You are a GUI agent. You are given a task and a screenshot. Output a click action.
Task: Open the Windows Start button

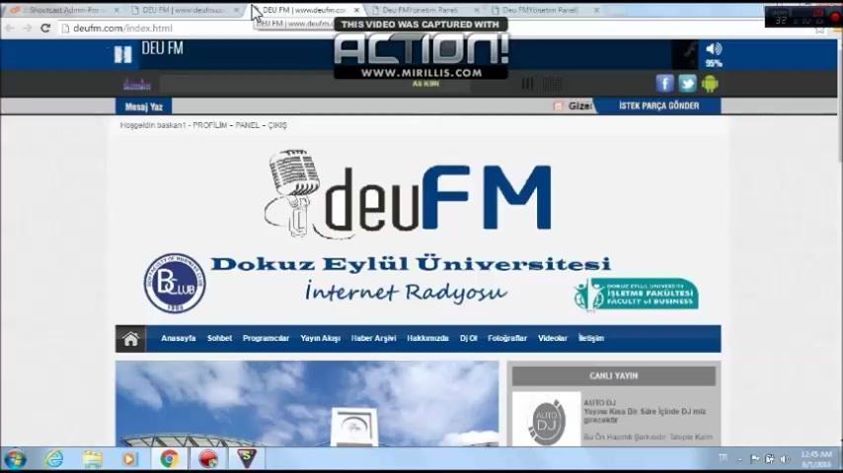(x=15, y=459)
